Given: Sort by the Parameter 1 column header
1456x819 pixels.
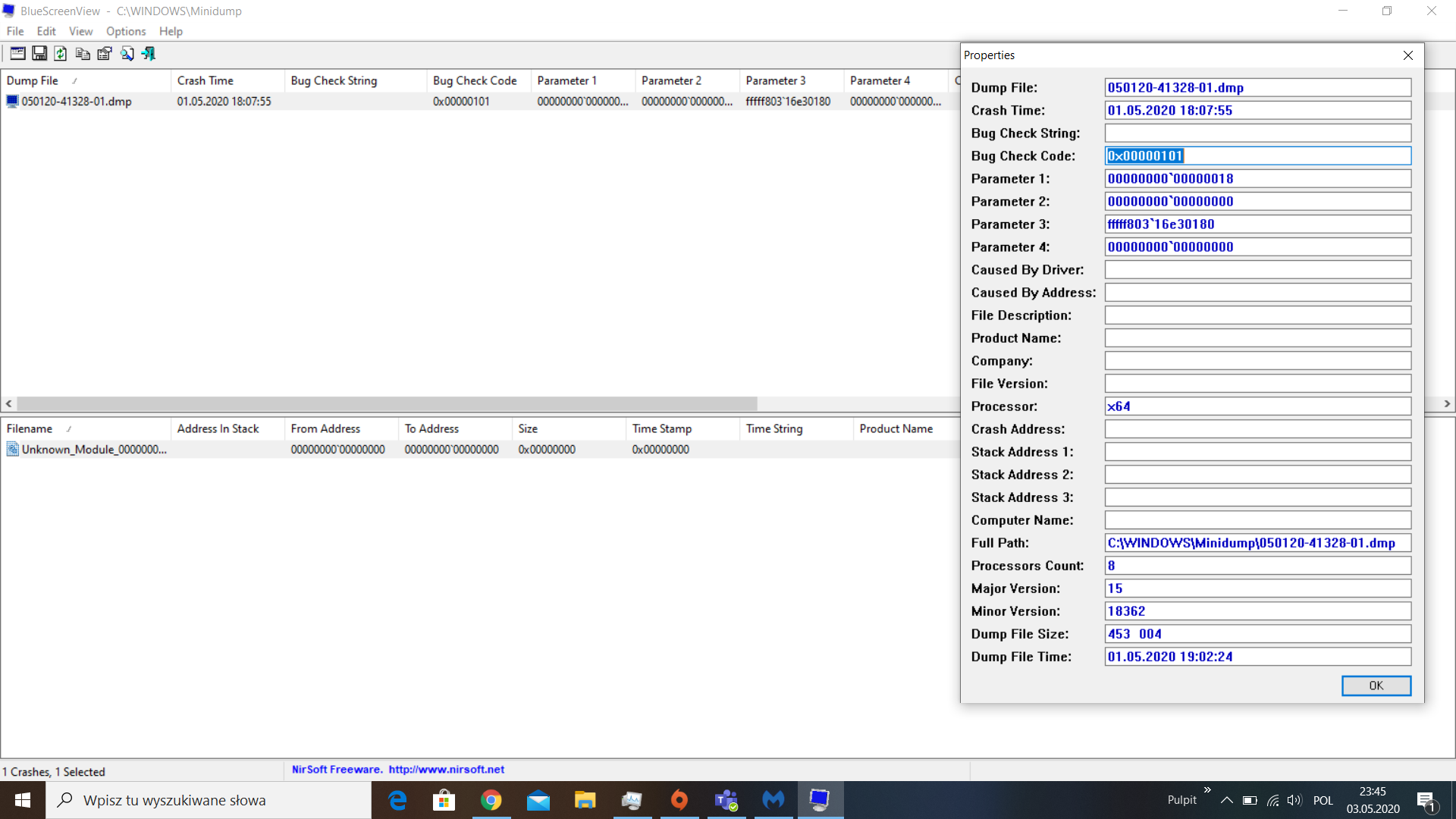Looking at the screenshot, I should point(583,80).
